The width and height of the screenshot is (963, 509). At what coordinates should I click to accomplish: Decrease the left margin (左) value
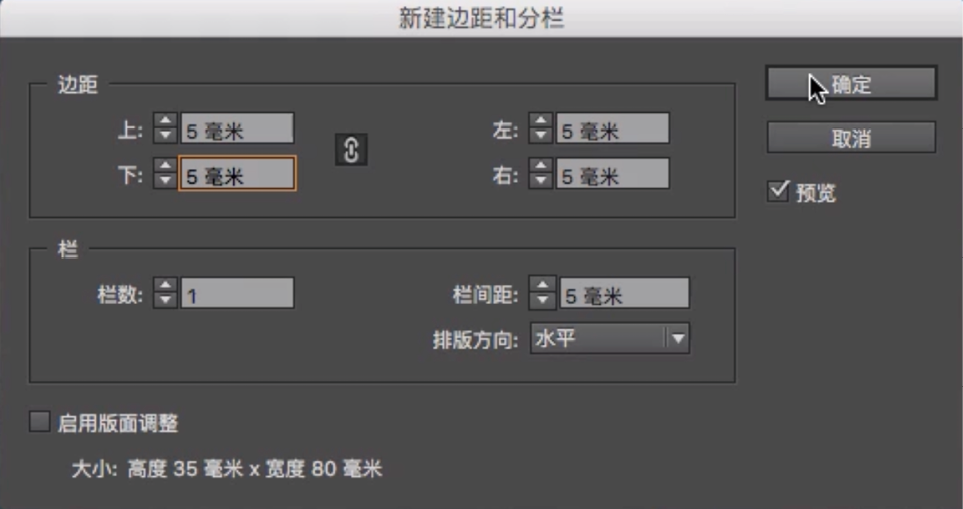point(540,135)
